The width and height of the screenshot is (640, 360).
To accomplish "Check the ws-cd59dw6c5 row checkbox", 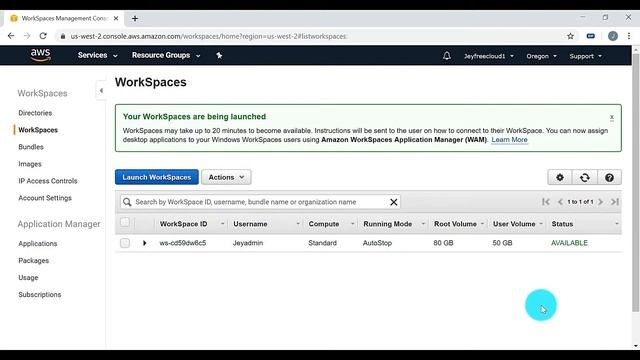I will pyautogui.click(x=125, y=243).
